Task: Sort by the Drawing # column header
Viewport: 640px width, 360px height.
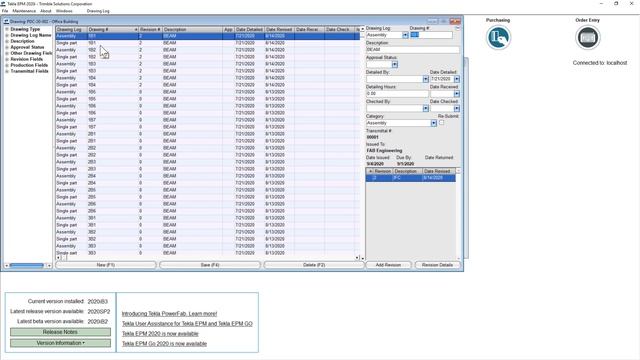Action: tap(112, 29)
